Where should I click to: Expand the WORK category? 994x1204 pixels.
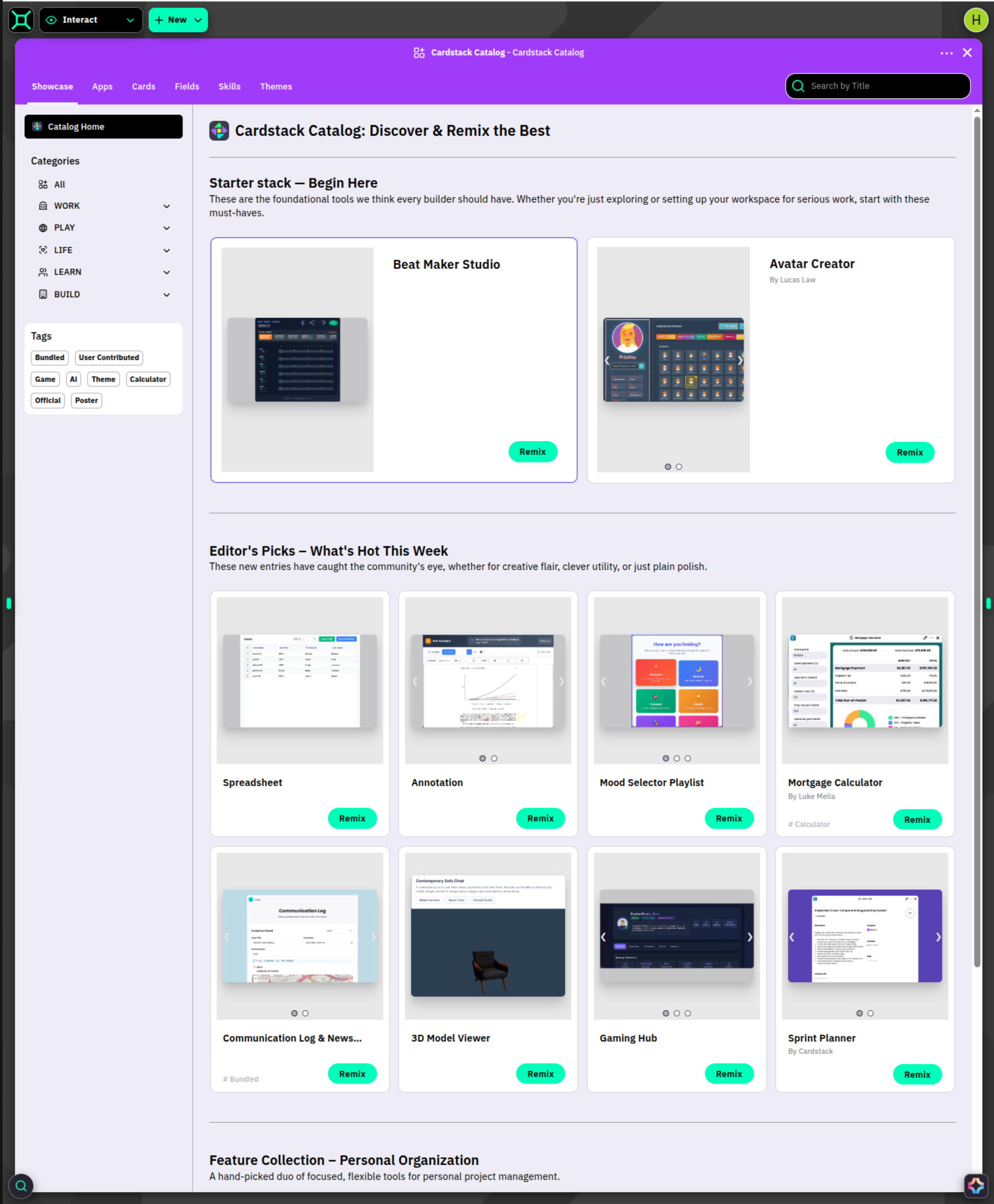pyautogui.click(x=166, y=206)
